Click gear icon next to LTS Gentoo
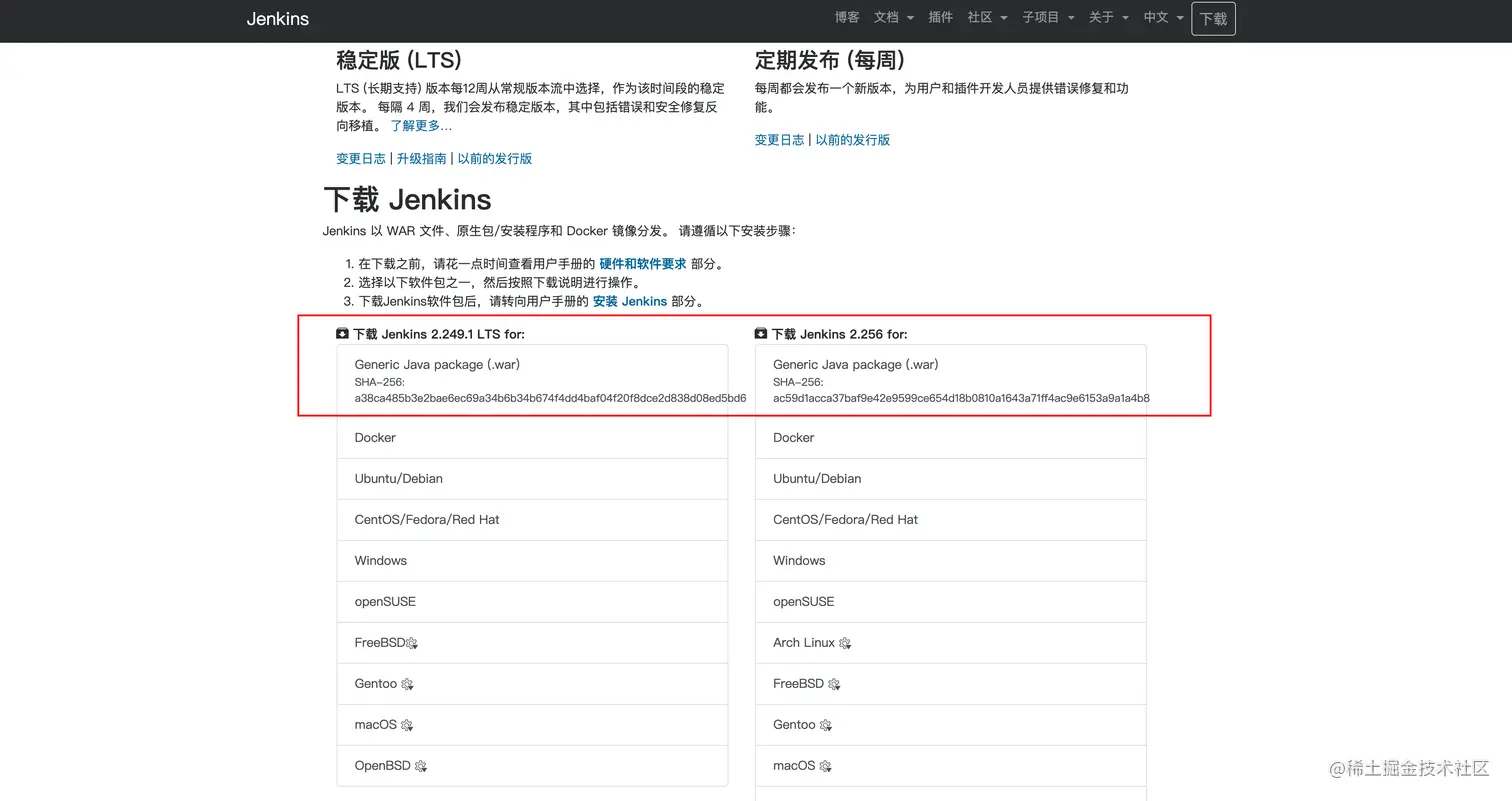This screenshot has height=801, width=1512. (407, 685)
